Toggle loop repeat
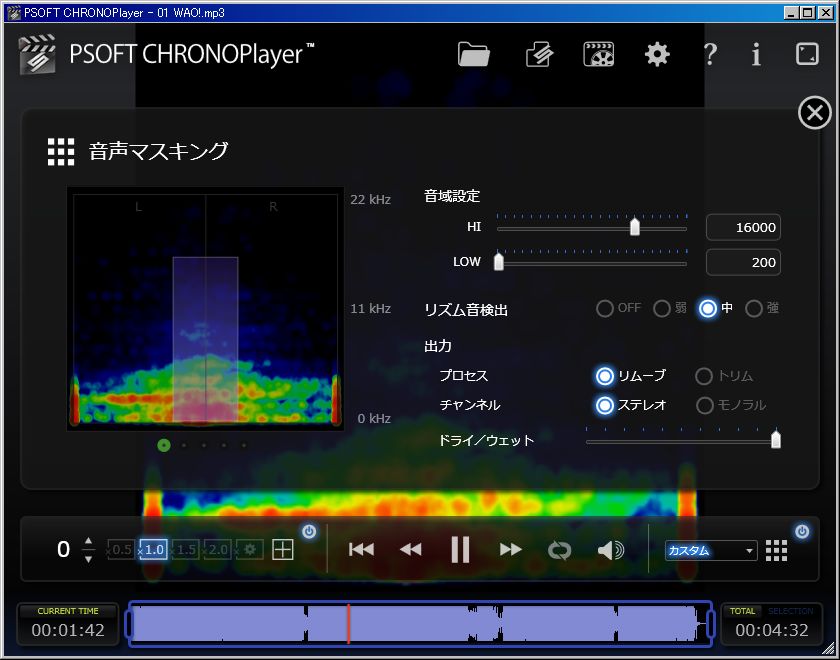 tap(560, 550)
